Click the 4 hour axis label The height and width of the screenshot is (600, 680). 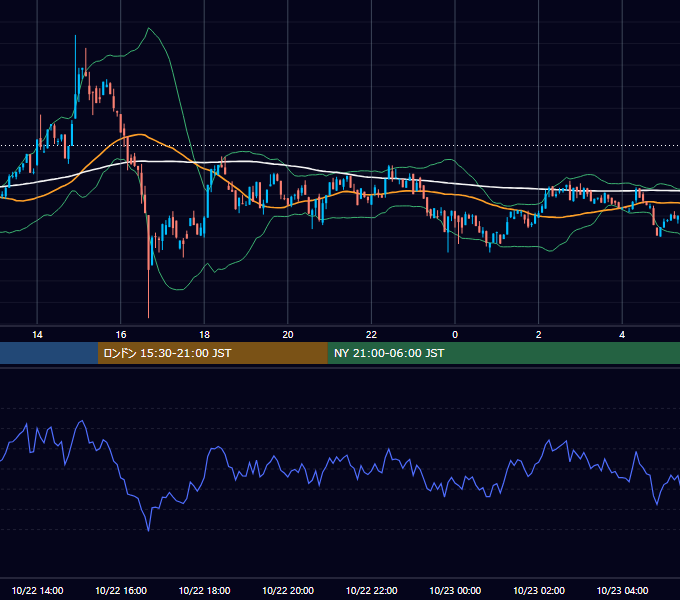pos(622,335)
